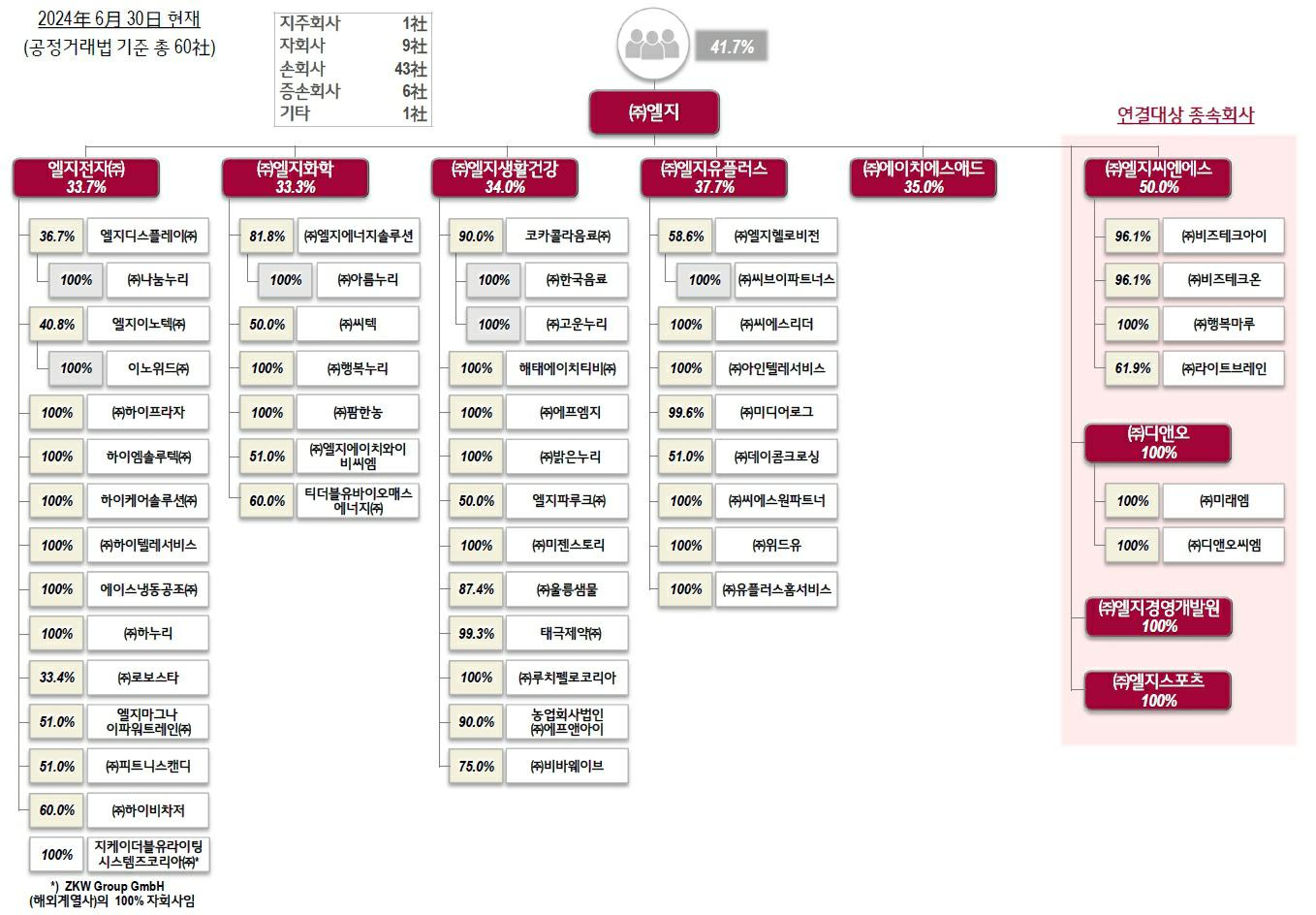This screenshot has width=1316, height=915.
Task: Click the shareholders group icon at top
Action: point(652,46)
